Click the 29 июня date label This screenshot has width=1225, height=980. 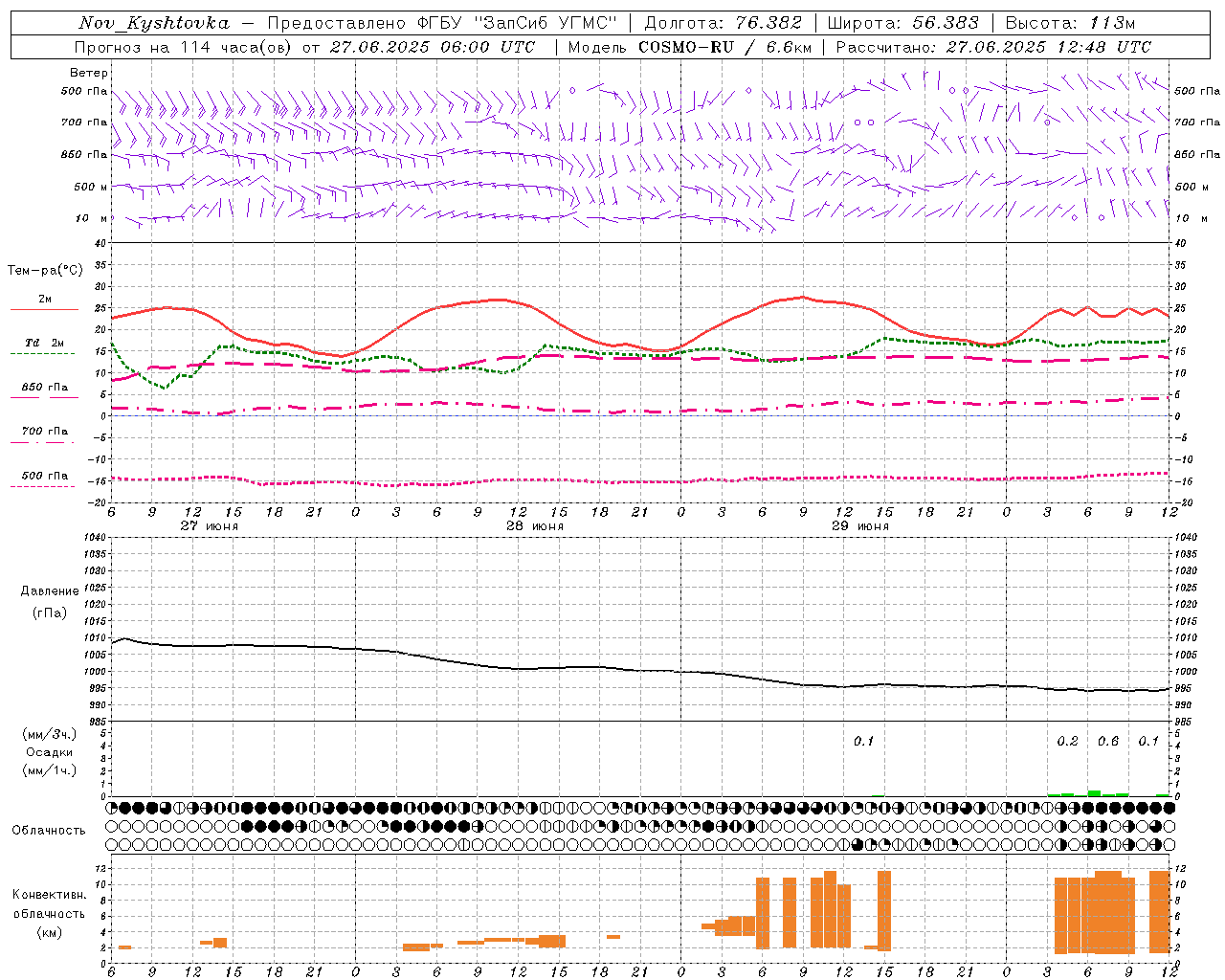(860, 525)
